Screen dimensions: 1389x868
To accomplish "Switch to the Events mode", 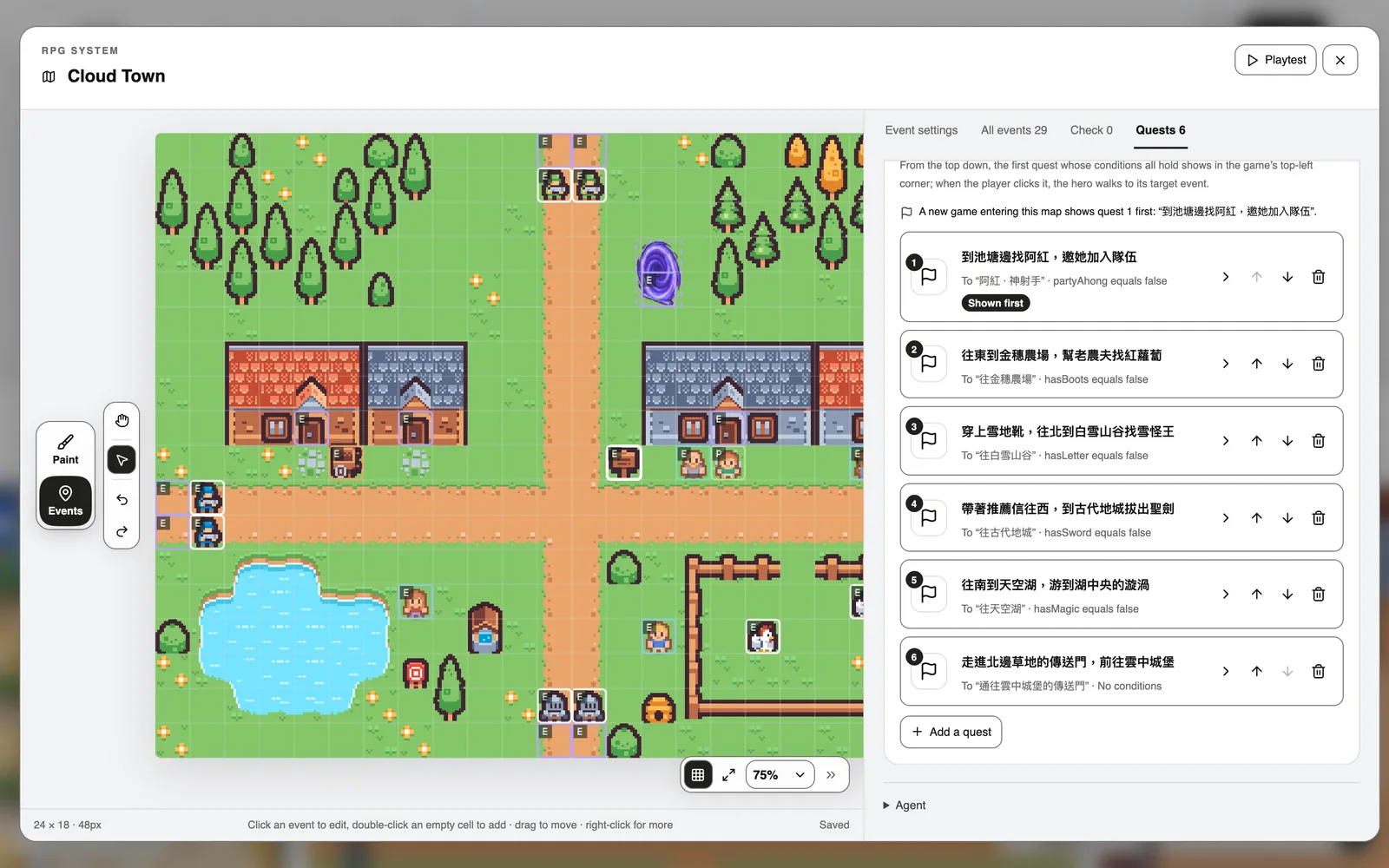I will point(65,501).
